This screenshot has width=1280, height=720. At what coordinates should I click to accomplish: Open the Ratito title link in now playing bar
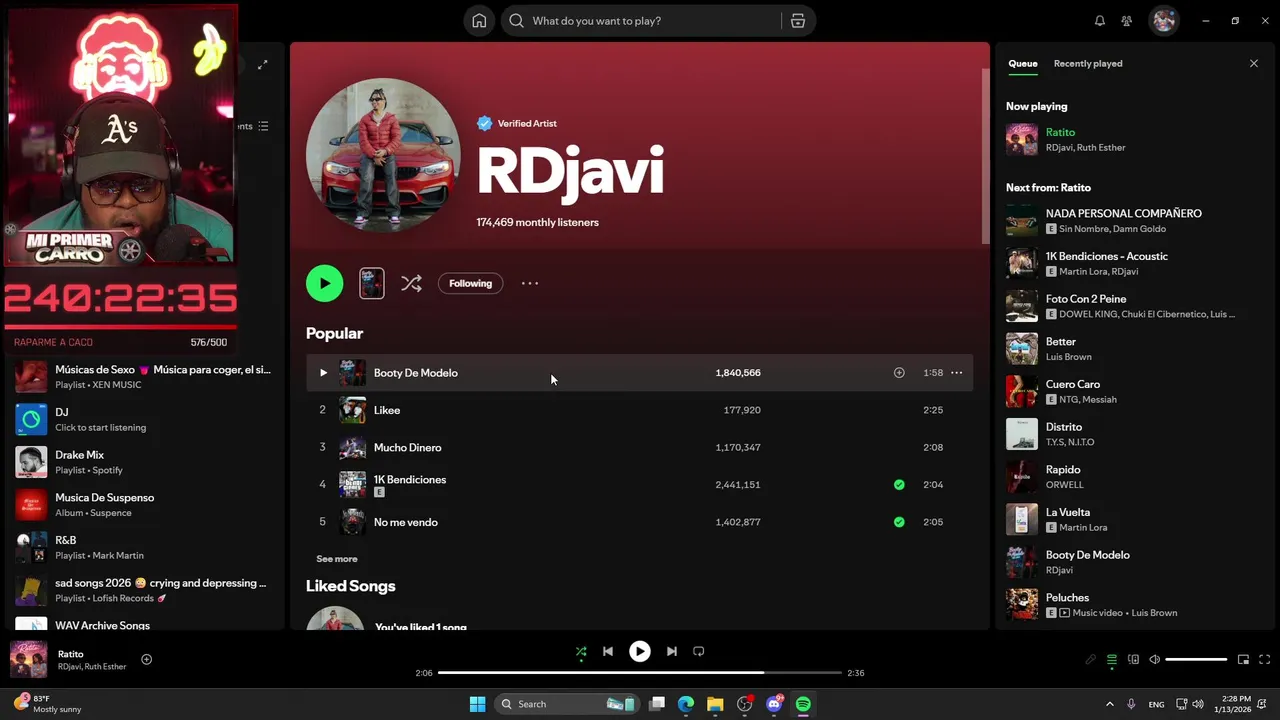pos(70,654)
